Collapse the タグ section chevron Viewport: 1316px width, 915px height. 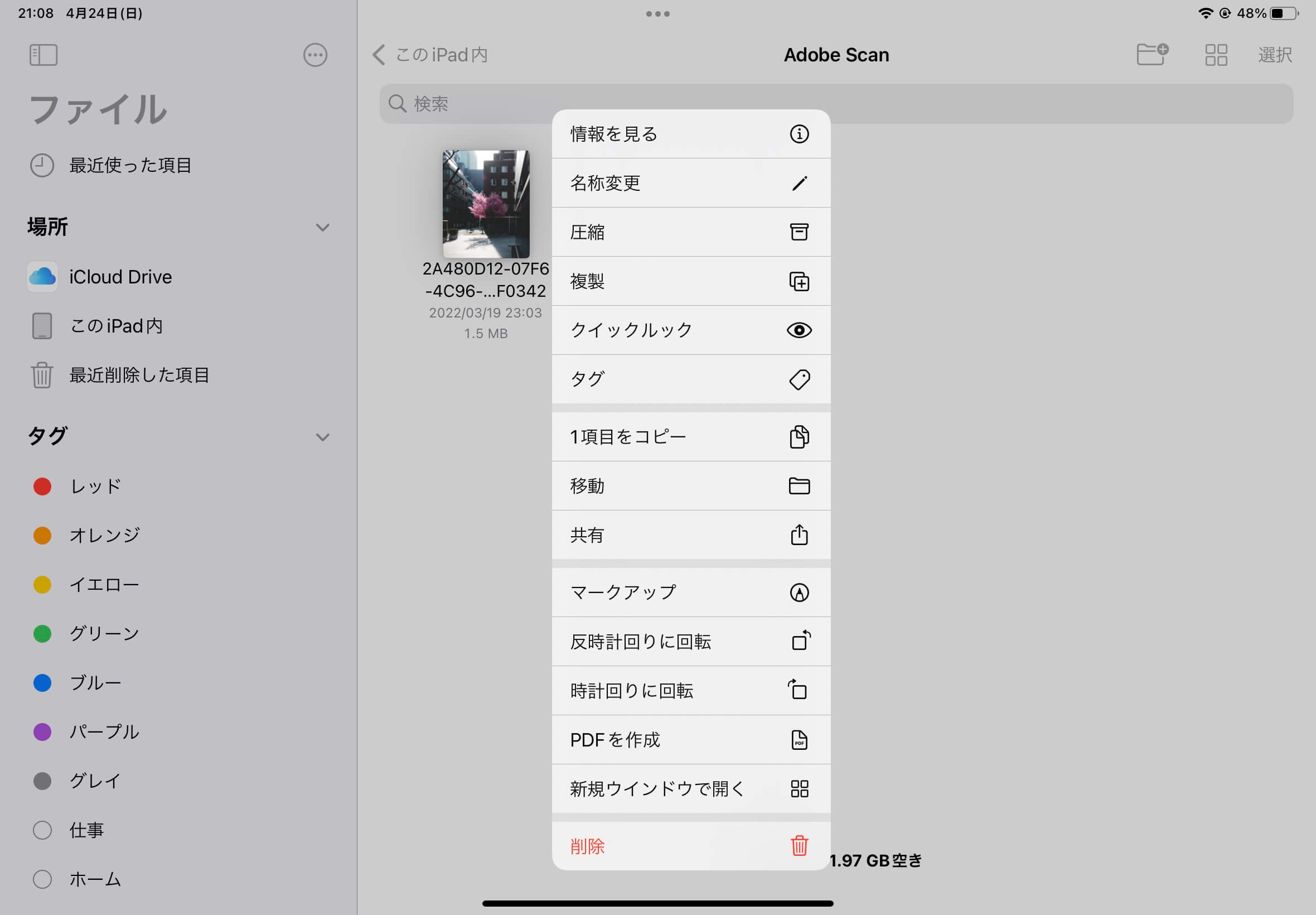[x=322, y=437]
